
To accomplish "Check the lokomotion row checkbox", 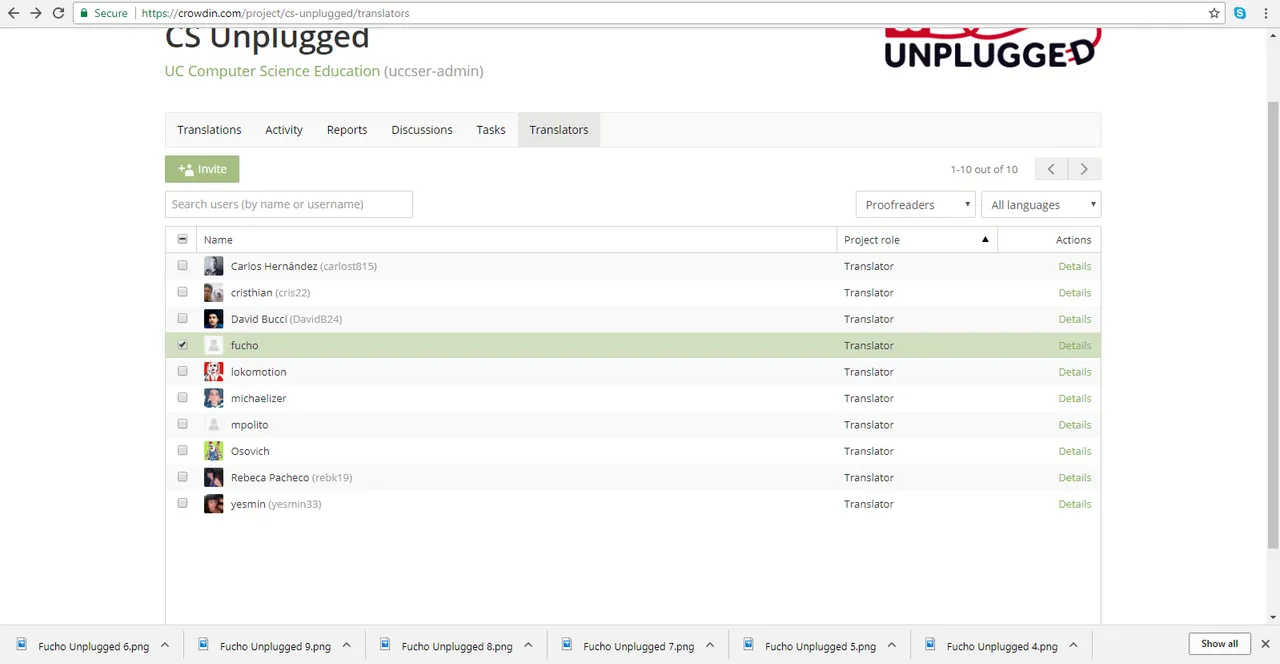I will 182,371.
